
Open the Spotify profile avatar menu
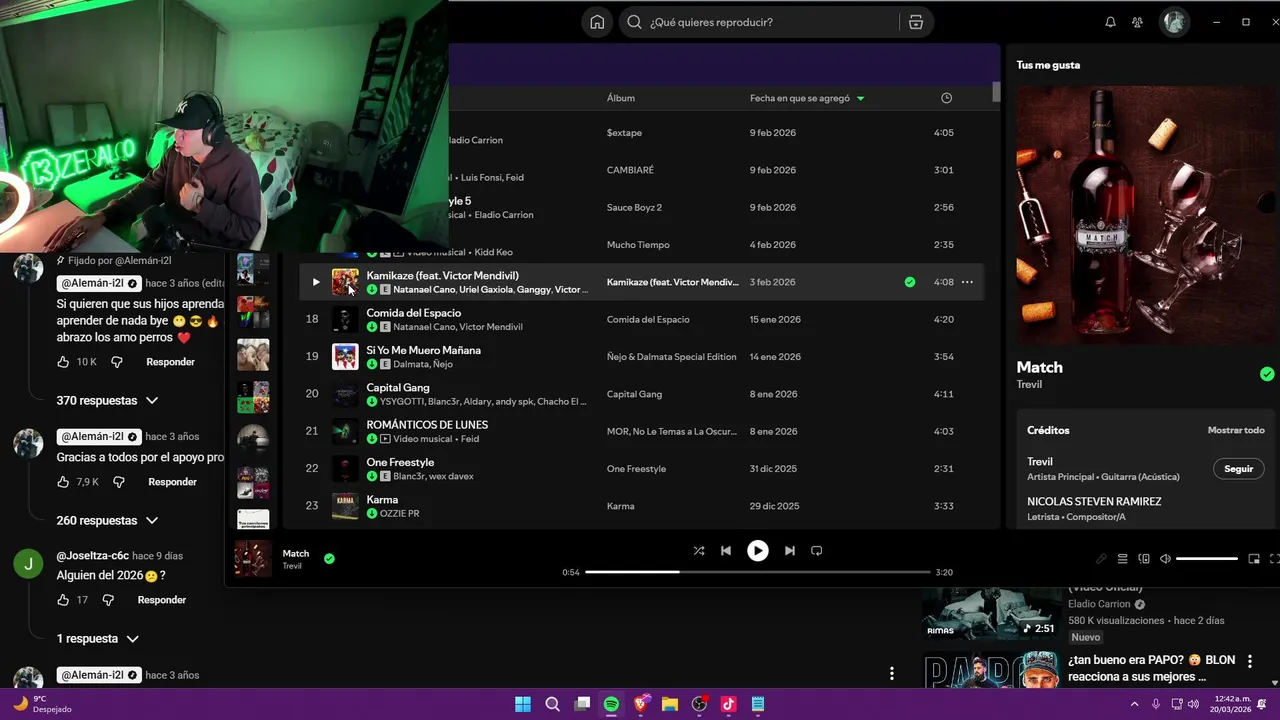point(1175,22)
